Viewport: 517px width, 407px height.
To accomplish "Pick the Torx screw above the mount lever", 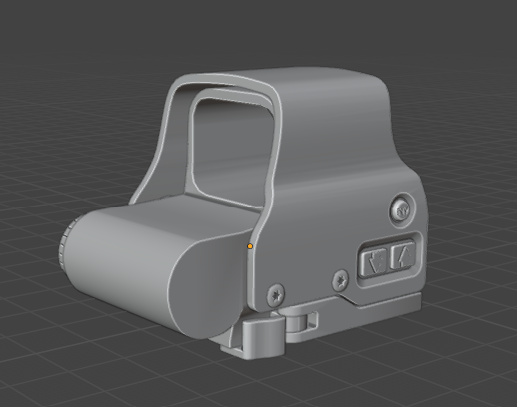I will [x=276, y=295].
